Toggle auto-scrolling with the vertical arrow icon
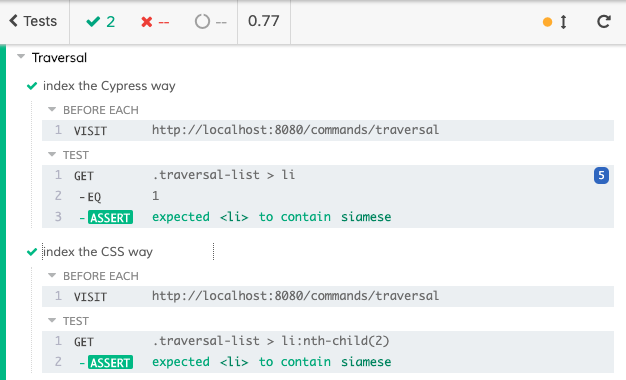Image resolution: width=626 pixels, height=380 pixels. tap(563, 22)
